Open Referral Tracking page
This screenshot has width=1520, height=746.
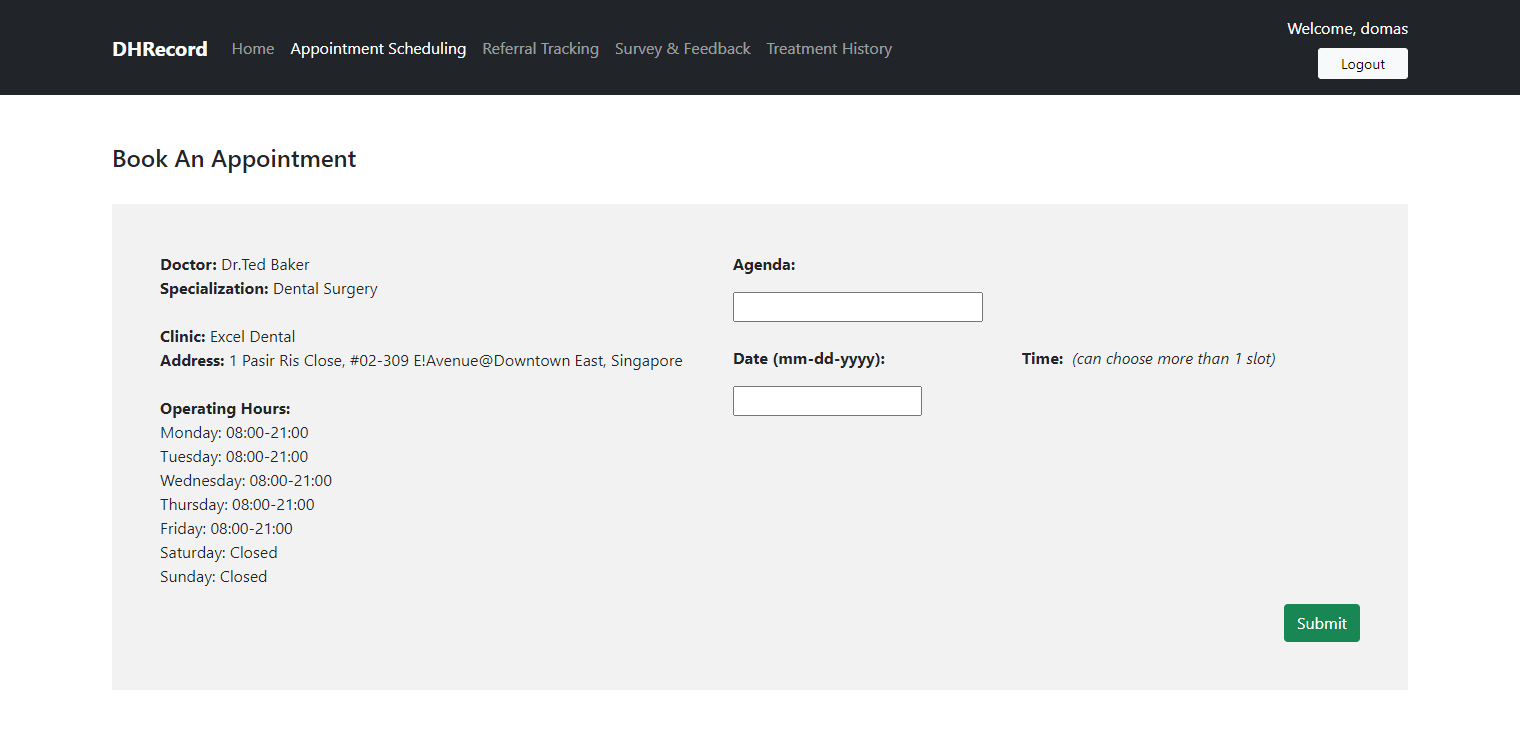[x=540, y=48]
